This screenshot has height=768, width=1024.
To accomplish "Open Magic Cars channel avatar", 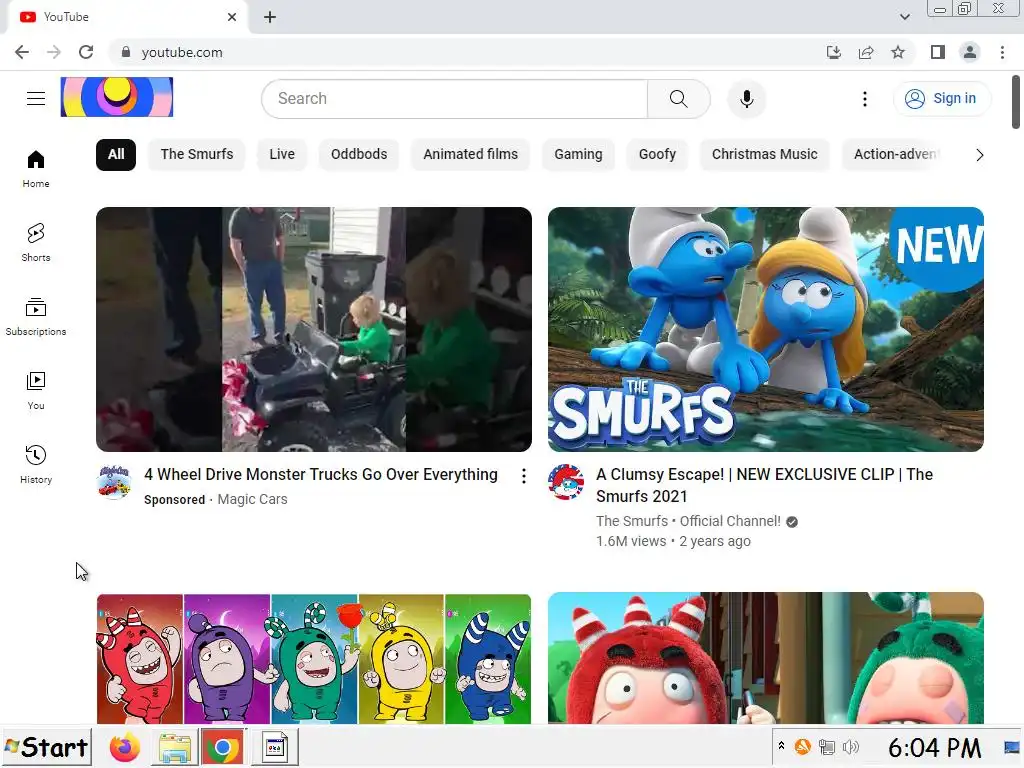I will pyautogui.click(x=114, y=482).
